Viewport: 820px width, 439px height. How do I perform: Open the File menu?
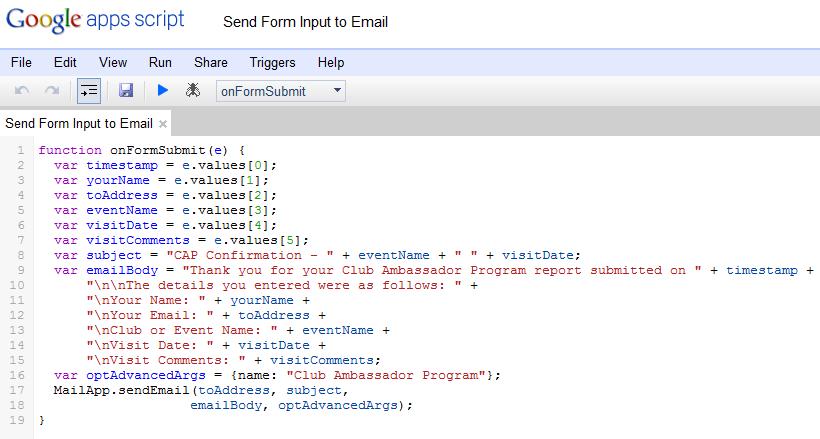coord(21,62)
